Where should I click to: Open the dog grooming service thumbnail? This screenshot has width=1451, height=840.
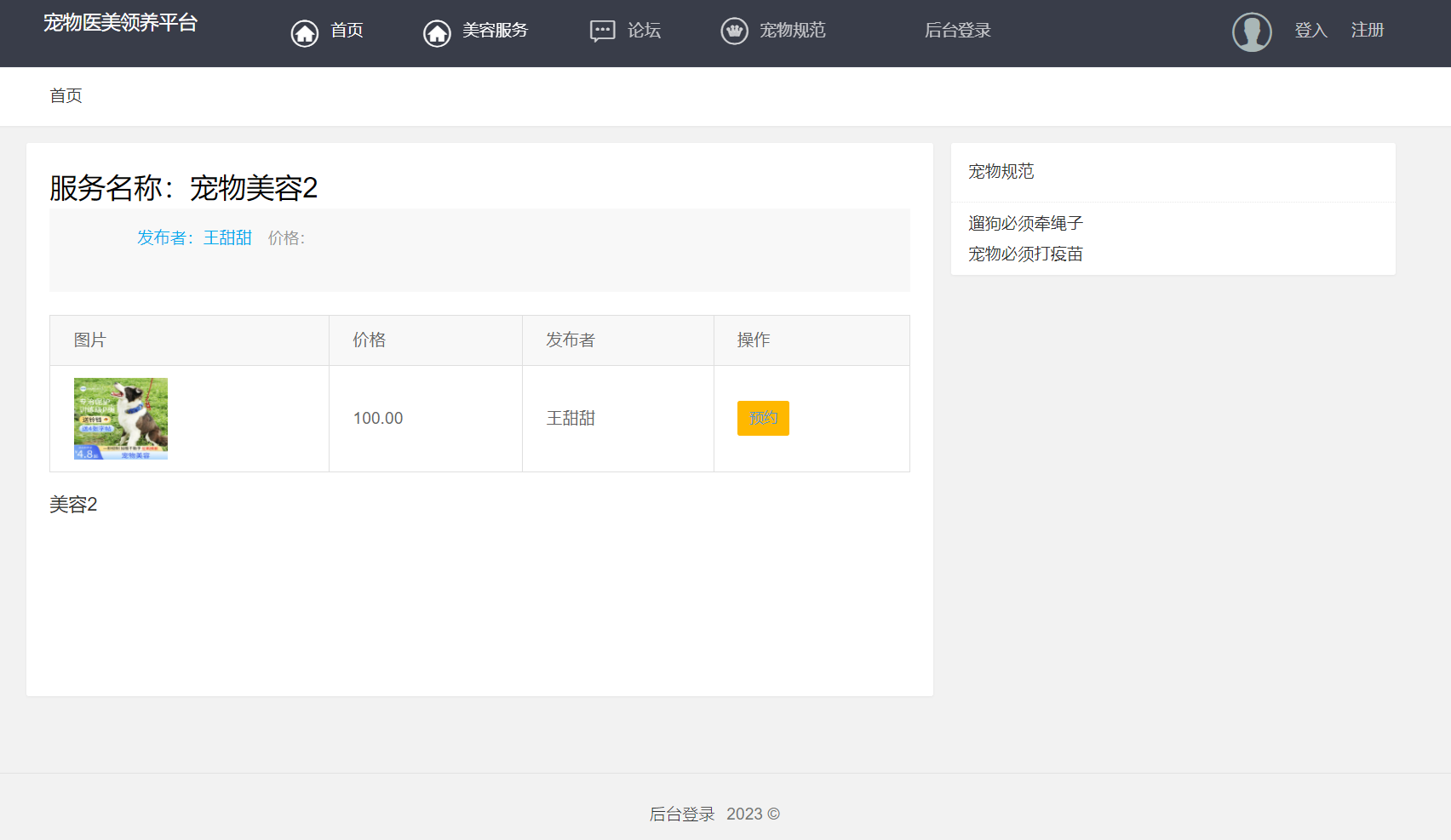(121, 419)
